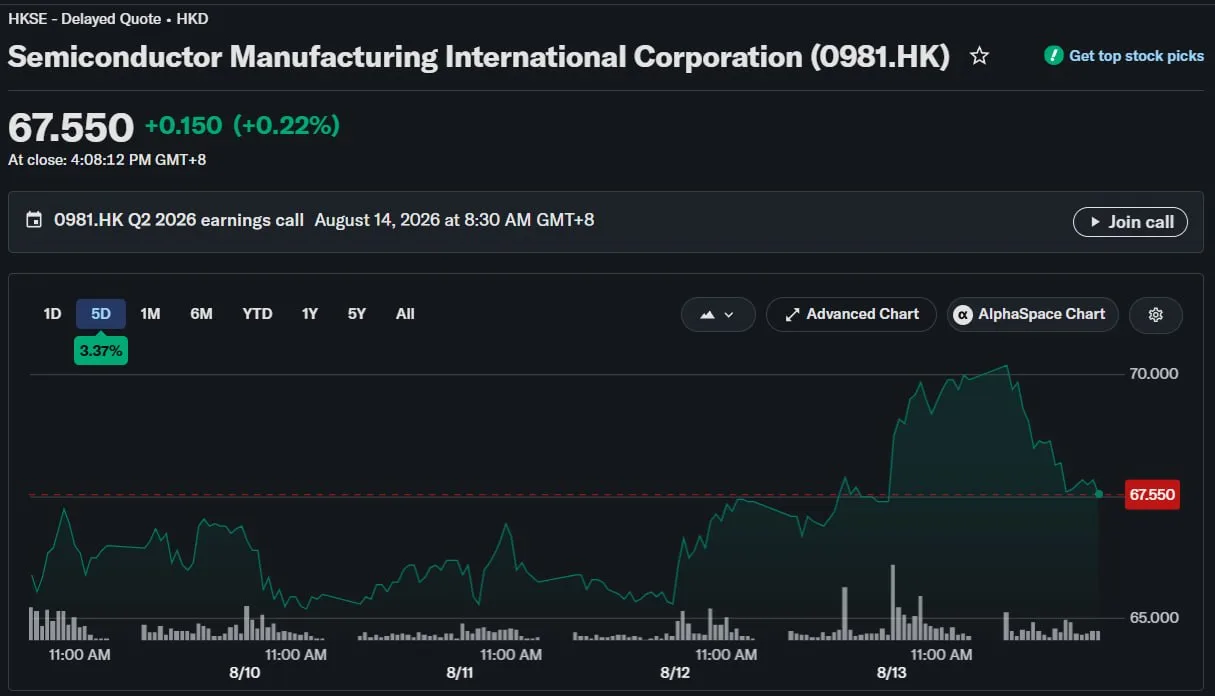Select the 5D range tab
Image resolution: width=1215 pixels, height=696 pixels.
(x=101, y=314)
